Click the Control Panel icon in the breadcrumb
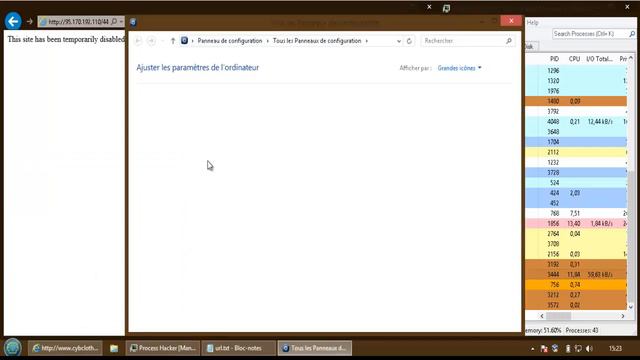640x360 pixels. coord(184,41)
